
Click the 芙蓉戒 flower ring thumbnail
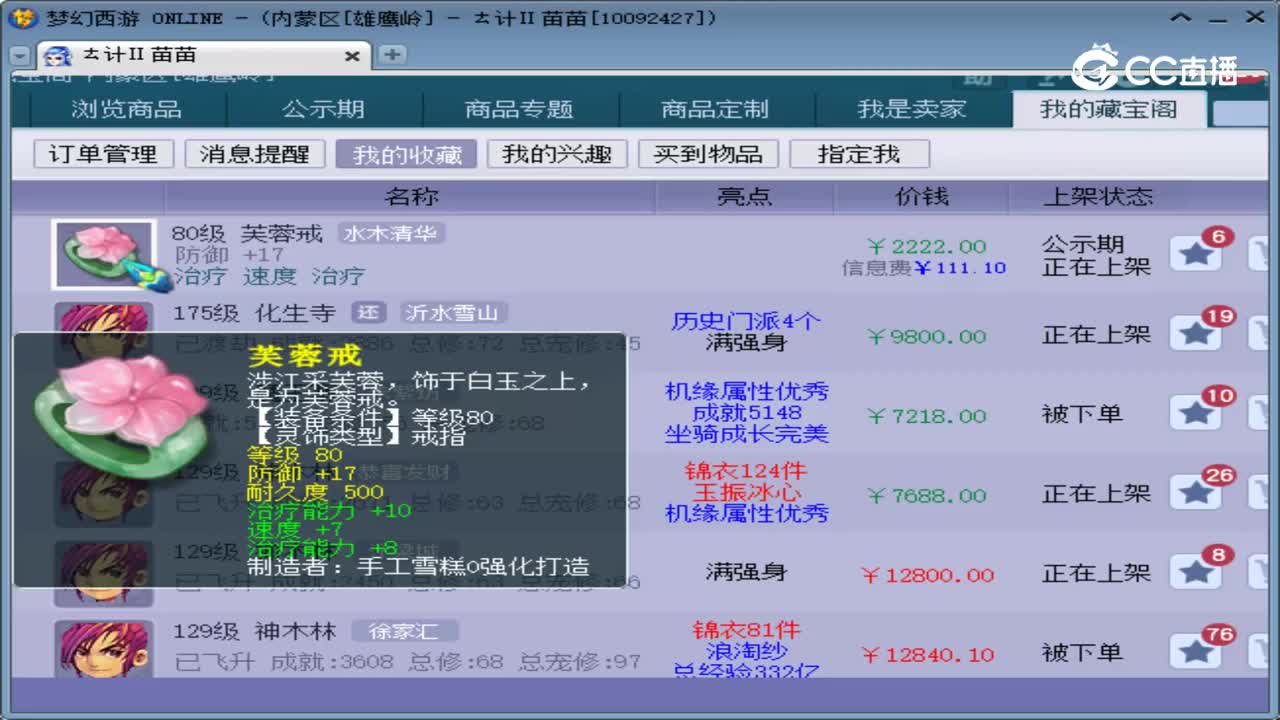103,252
